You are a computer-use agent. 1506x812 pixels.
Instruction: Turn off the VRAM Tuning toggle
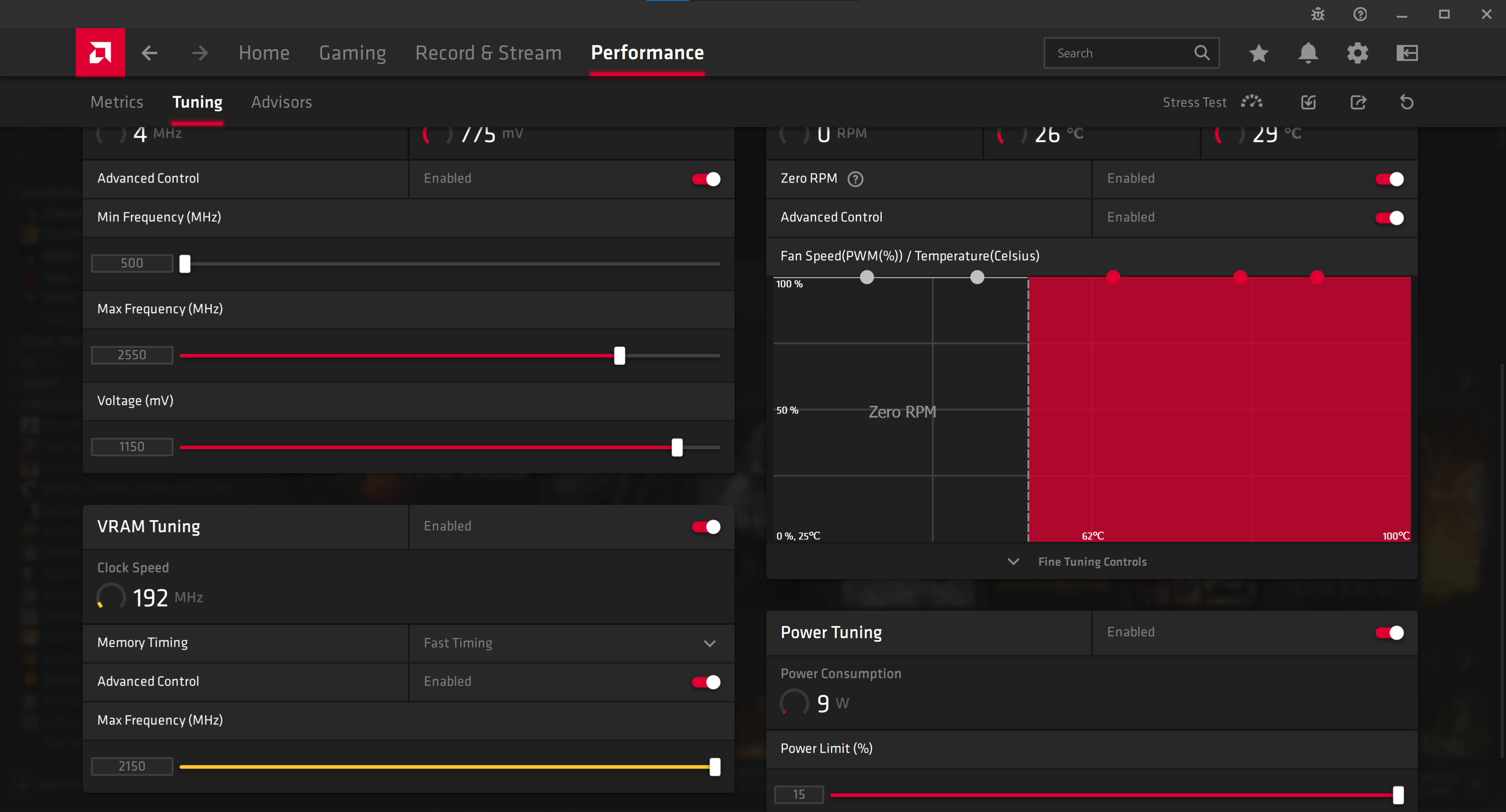tap(706, 527)
